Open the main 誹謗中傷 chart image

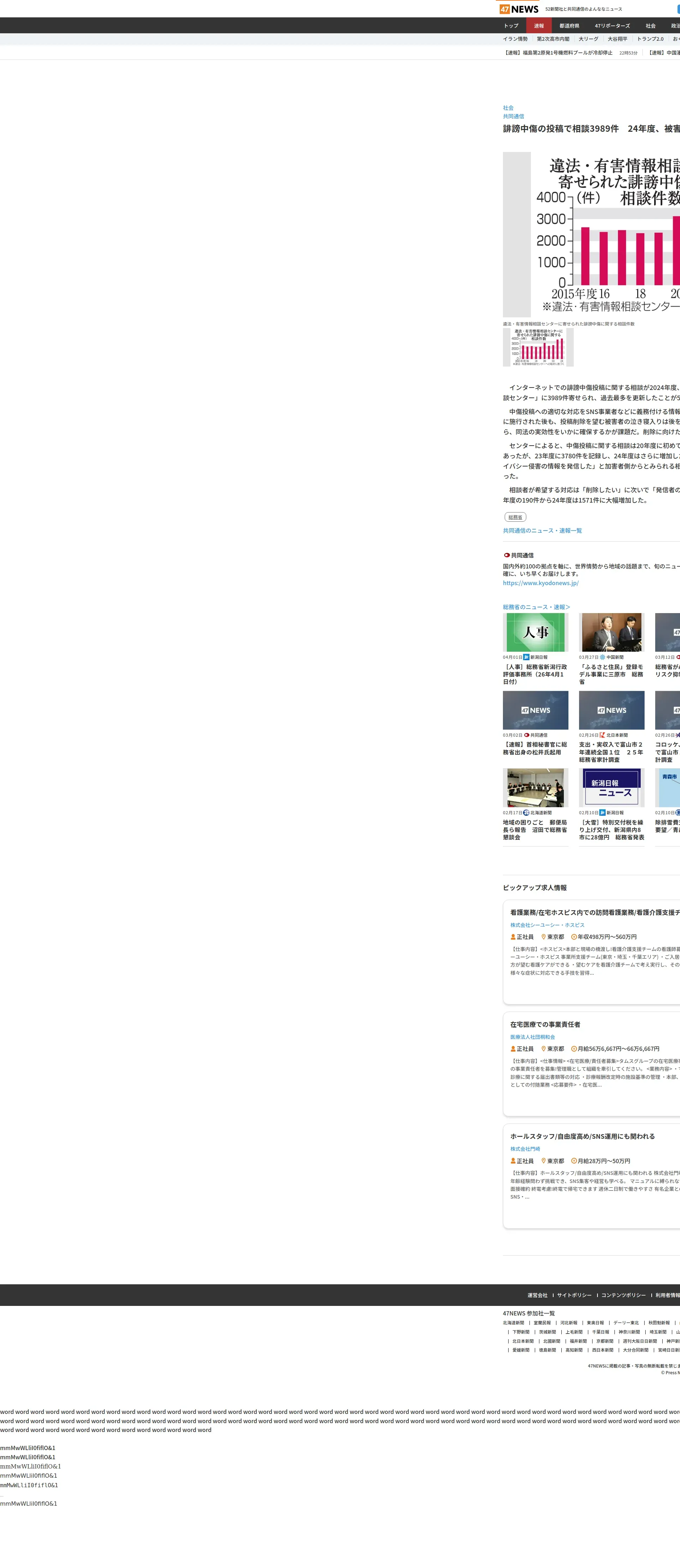click(591, 234)
